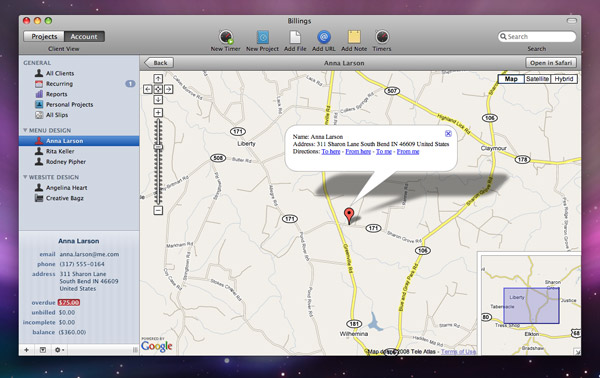Image resolution: width=600 pixels, height=378 pixels.
Task: Select the Creative Bagz client
Action: (79, 198)
